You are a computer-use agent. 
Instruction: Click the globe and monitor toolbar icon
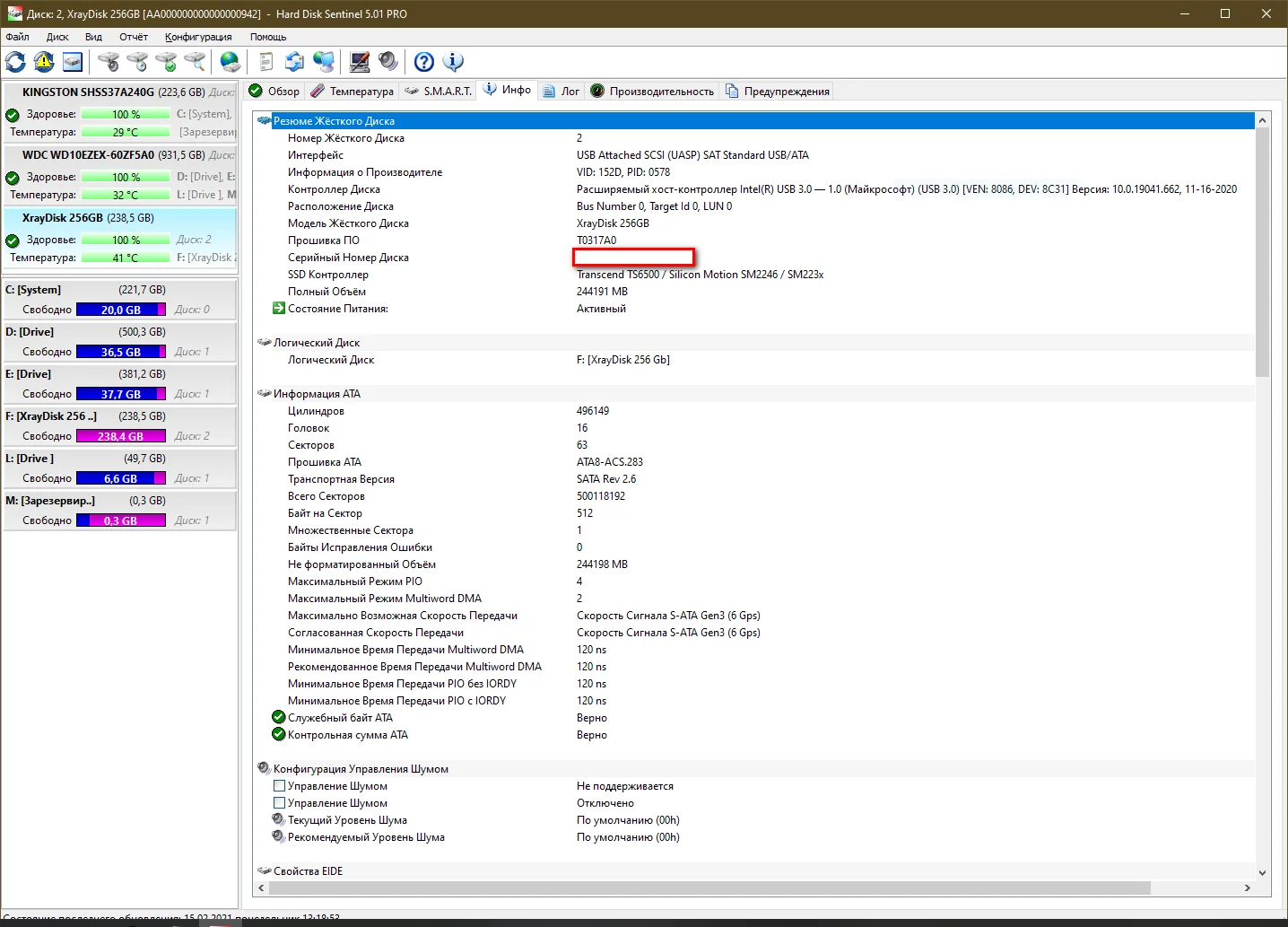click(324, 62)
